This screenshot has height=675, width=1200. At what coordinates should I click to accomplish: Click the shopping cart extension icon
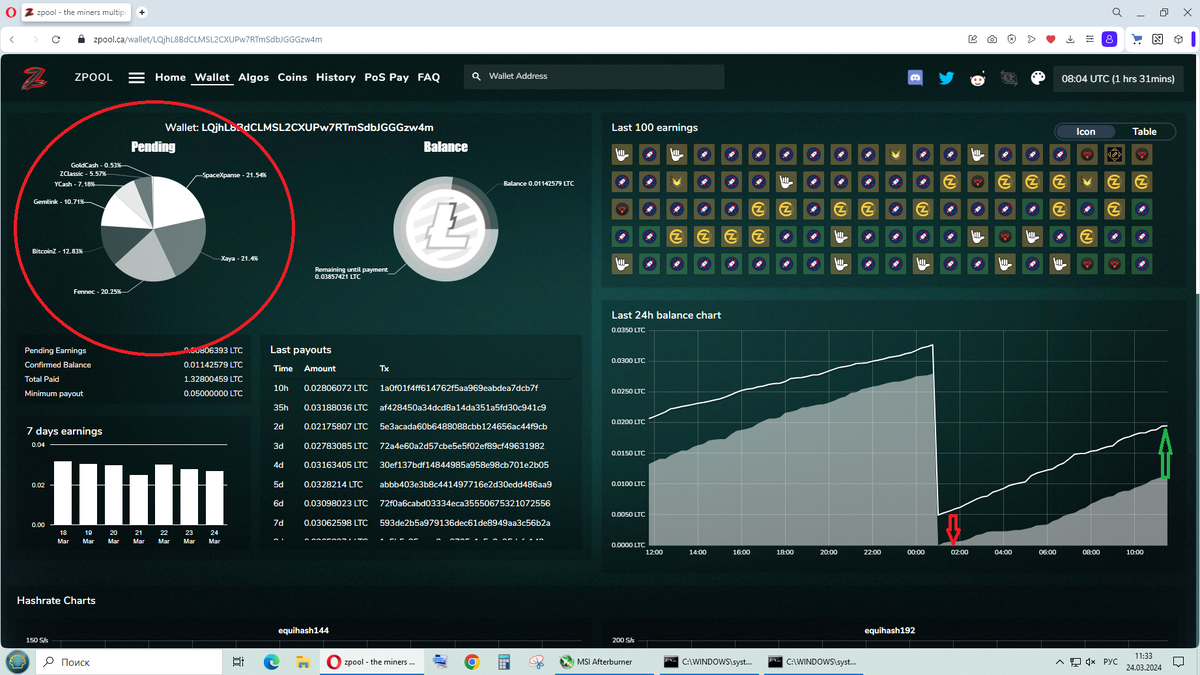[1137, 40]
